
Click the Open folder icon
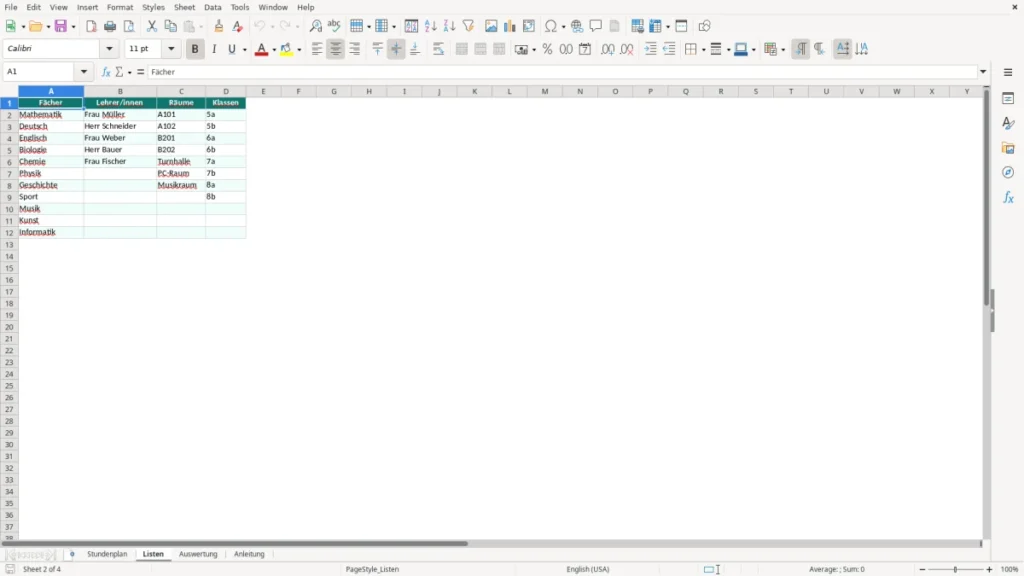click(36, 26)
